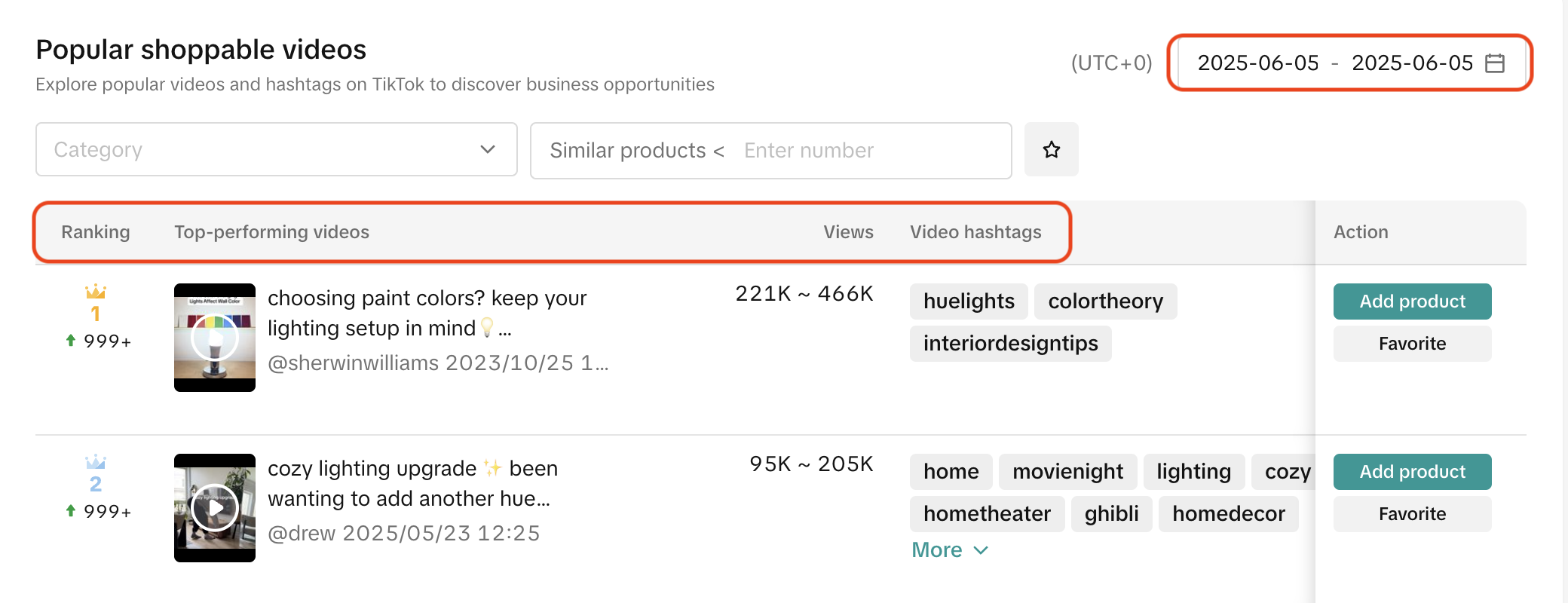
Task: Click the interiordesigntips hashtag
Action: [x=1010, y=344]
